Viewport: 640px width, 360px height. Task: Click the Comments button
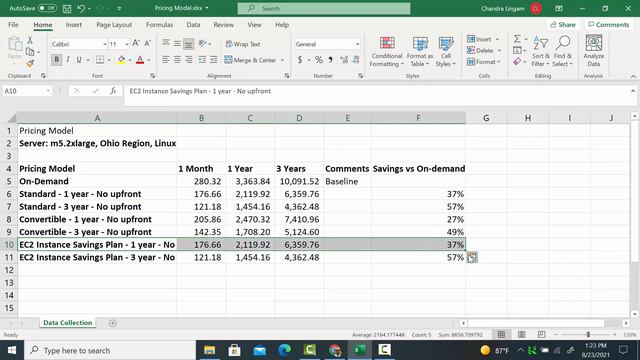[x=609, y=25]
